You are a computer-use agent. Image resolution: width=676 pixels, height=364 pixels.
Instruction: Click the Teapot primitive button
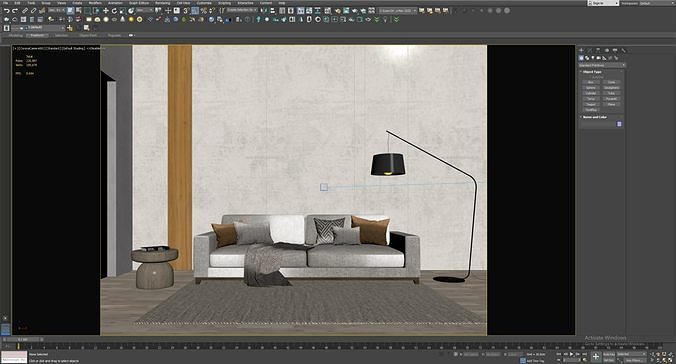(591, 104)
